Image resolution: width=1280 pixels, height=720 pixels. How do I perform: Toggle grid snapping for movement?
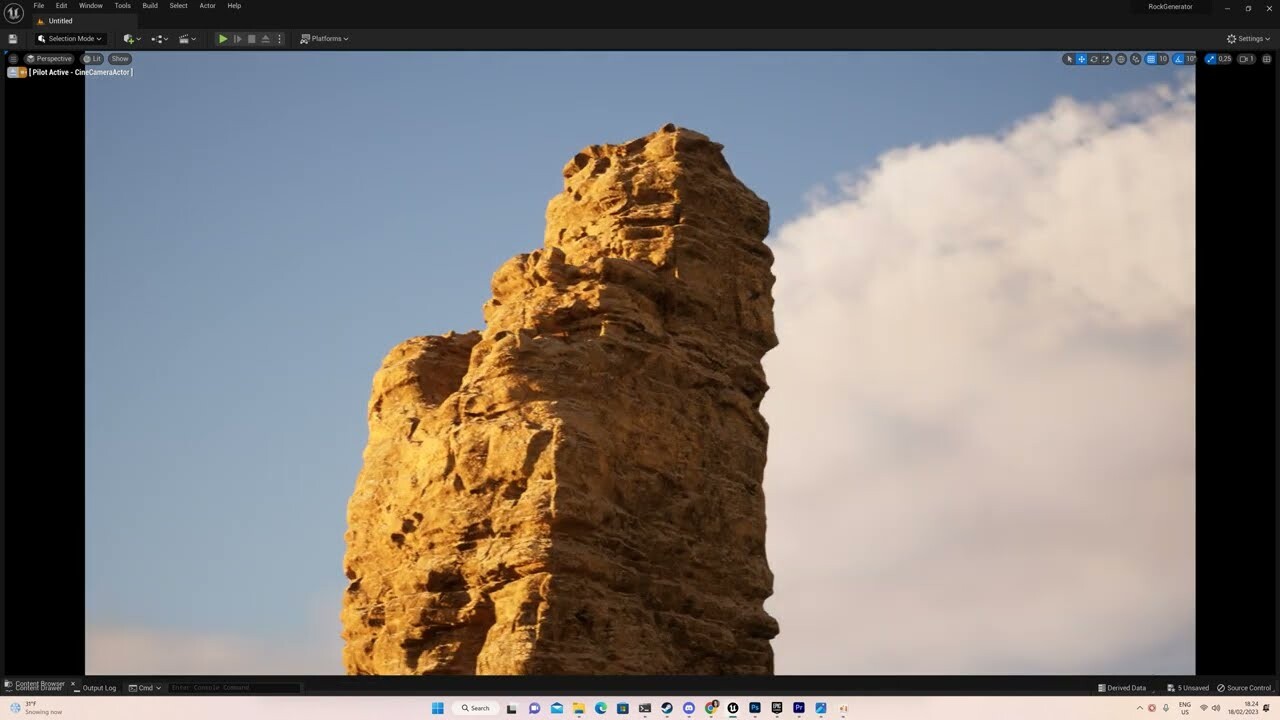(1150, 58)
